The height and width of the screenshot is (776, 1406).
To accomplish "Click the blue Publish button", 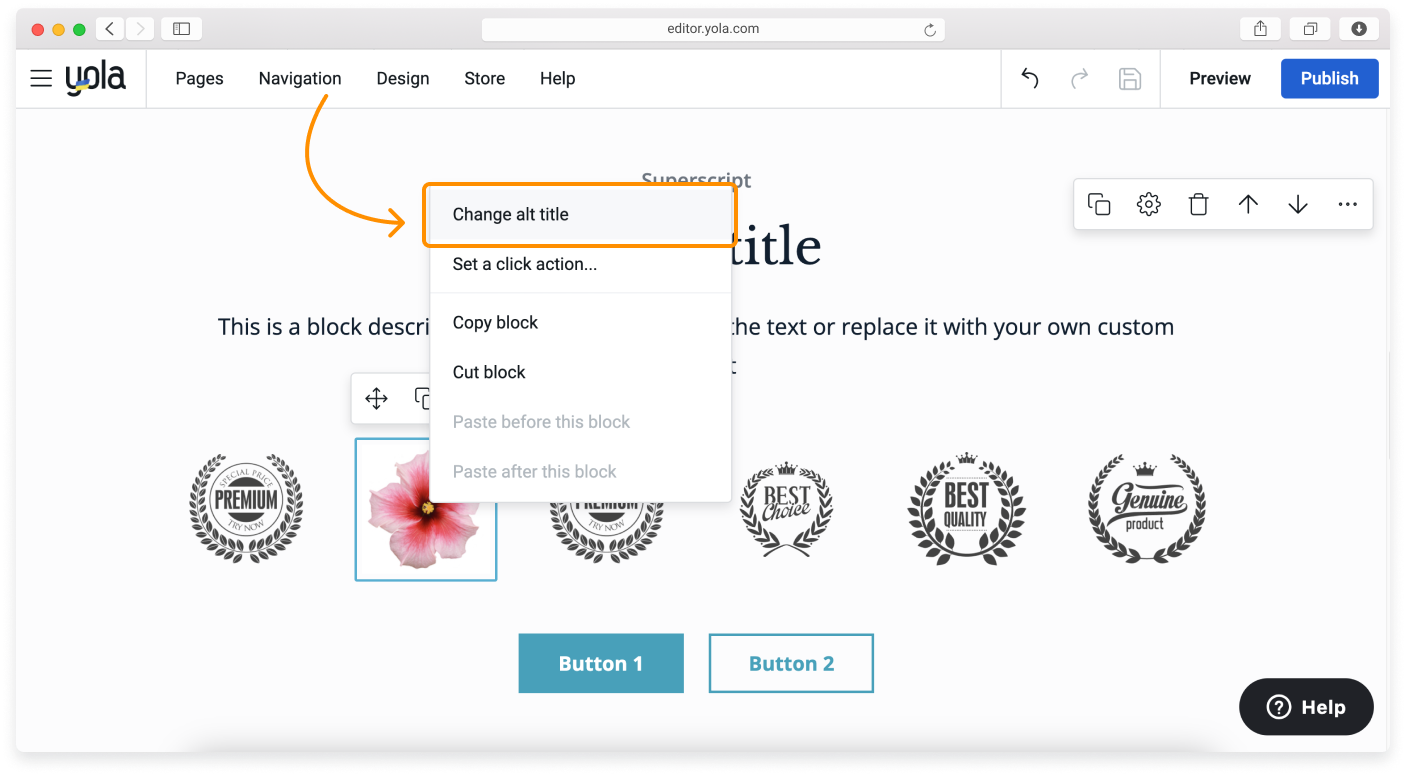I will tap(1329, 79).
